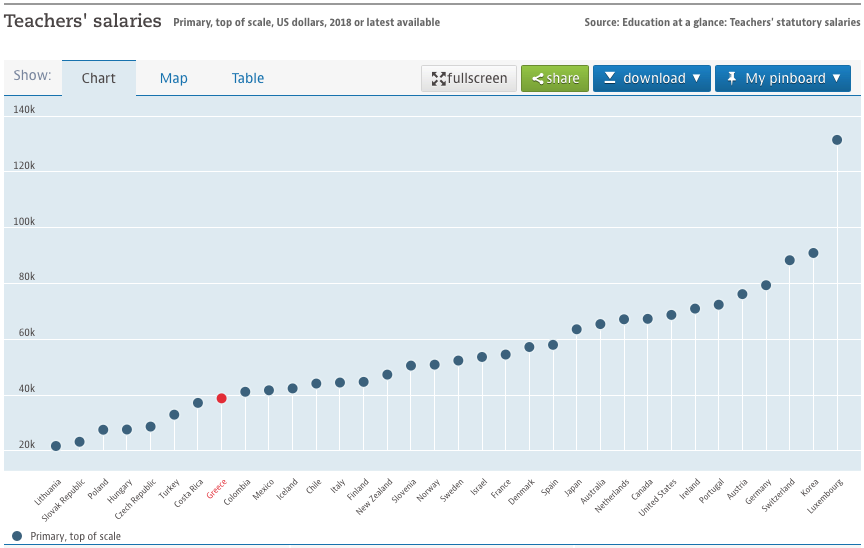Screen dimensions: 864x548
Task: Click the Germany data point
Action: tap(766, 285)
